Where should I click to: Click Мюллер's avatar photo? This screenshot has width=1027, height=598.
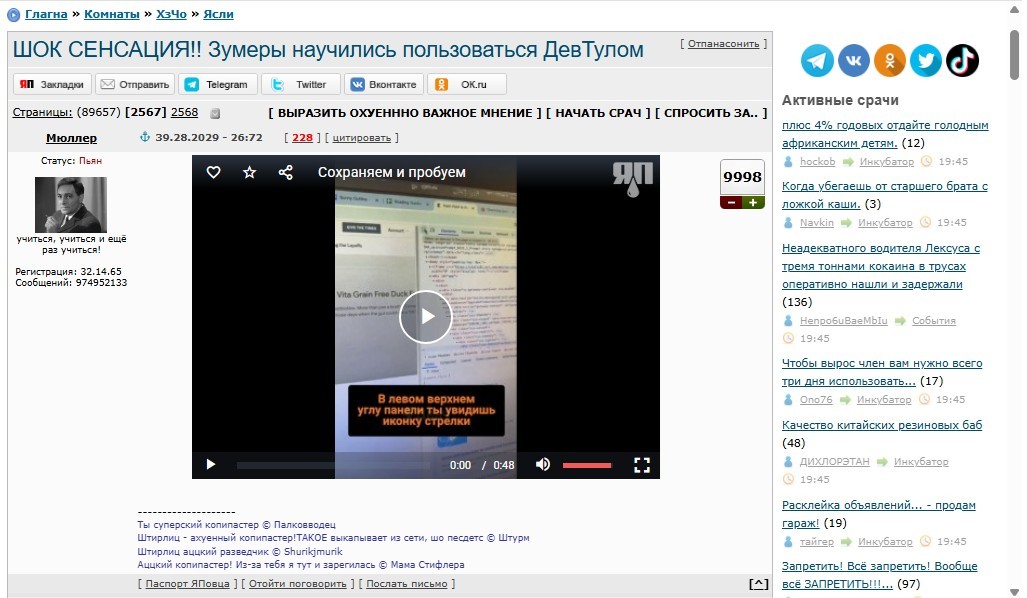pyautogui.click(x=71, y=204)
